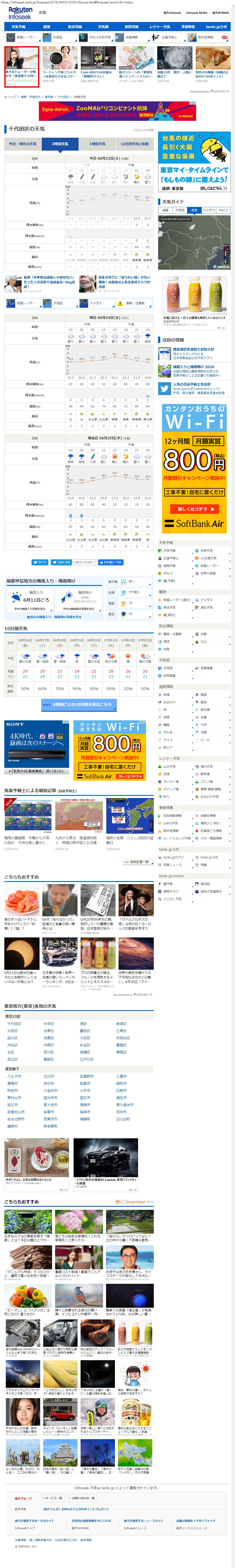
Task: Open the 千代田区 link in 東京23区 list
Action: click(x=14, y=1024)
